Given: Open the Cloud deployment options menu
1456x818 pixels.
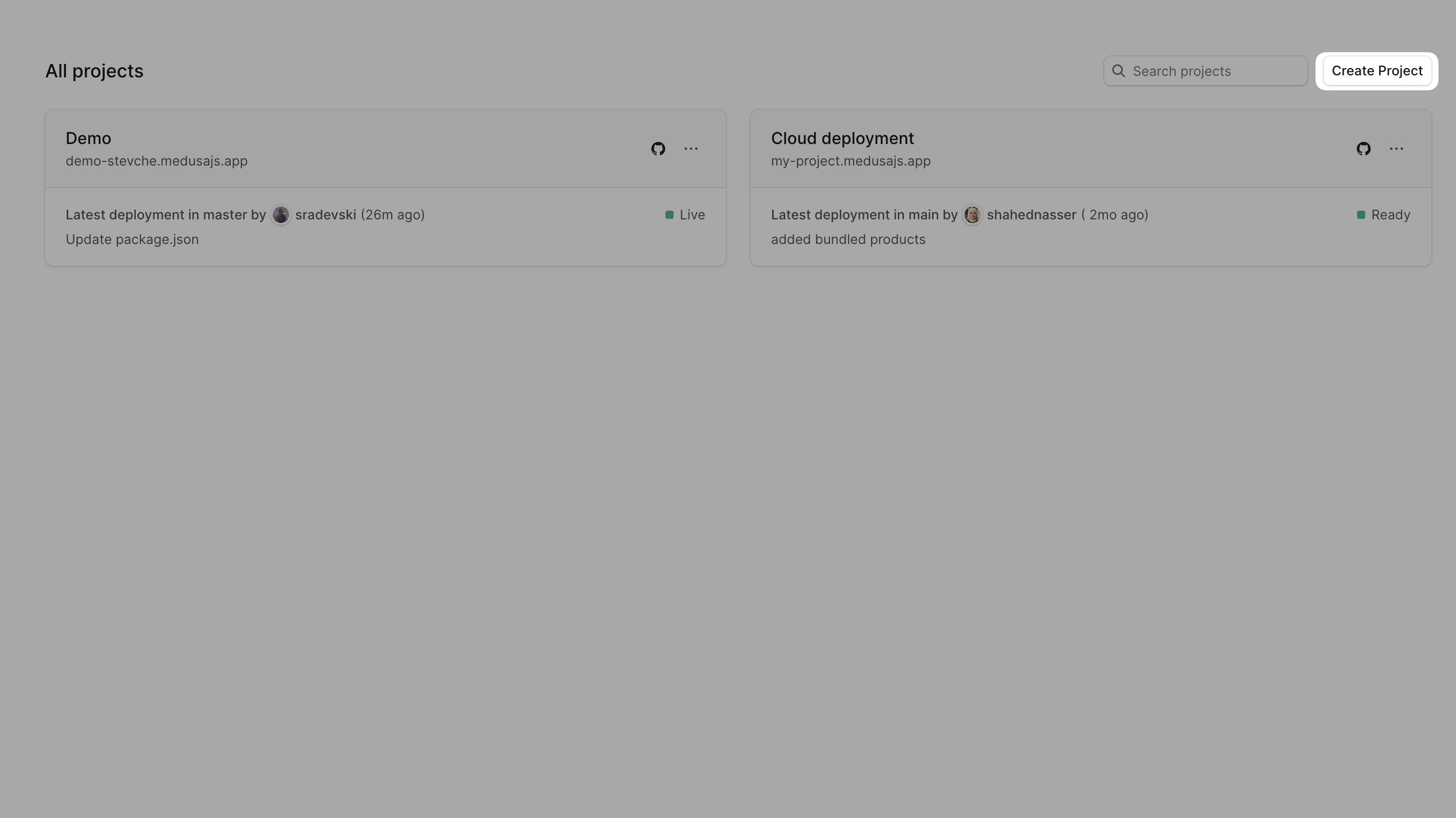Looking at the screenshot, I should [1396, 149].
